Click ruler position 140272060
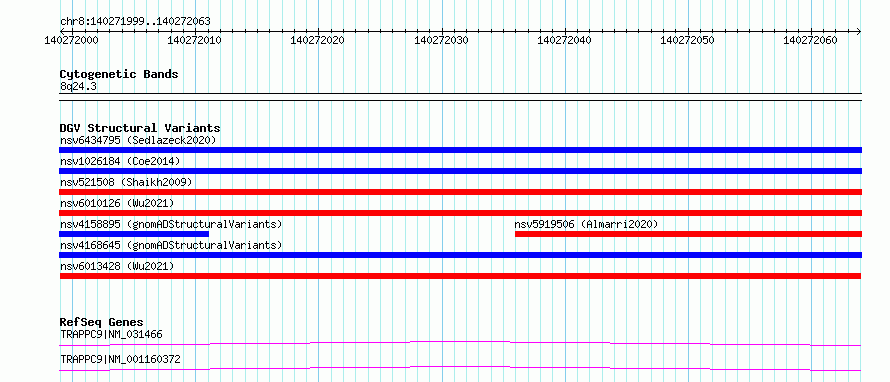The image size is (890, 382). pyautogui.click(x=810, y=40)
